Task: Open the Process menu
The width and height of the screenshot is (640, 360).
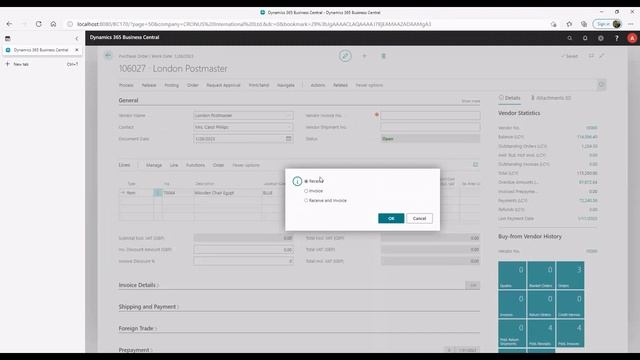Action: (126, 85)
